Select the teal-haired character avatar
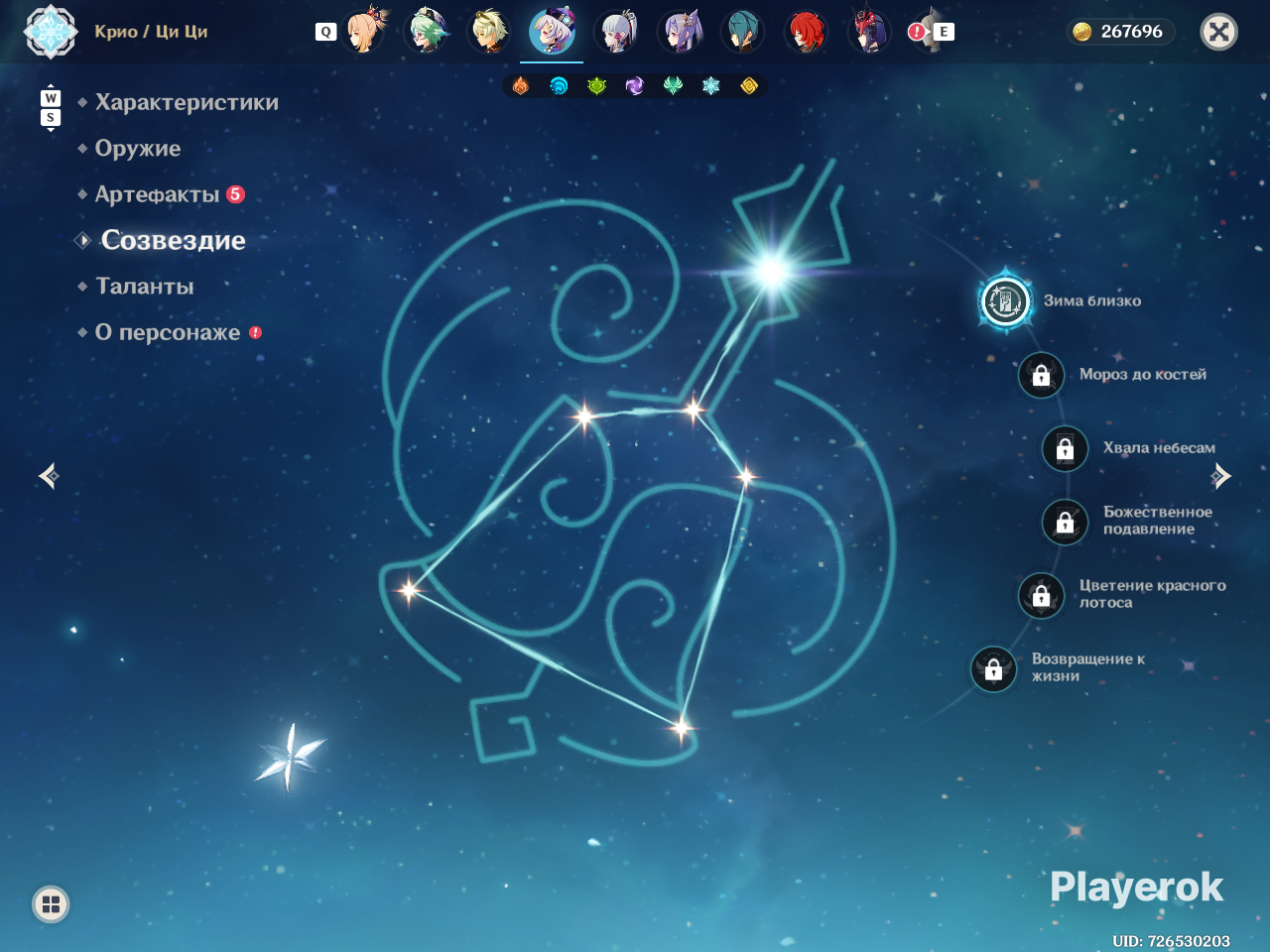 [742, 31]
